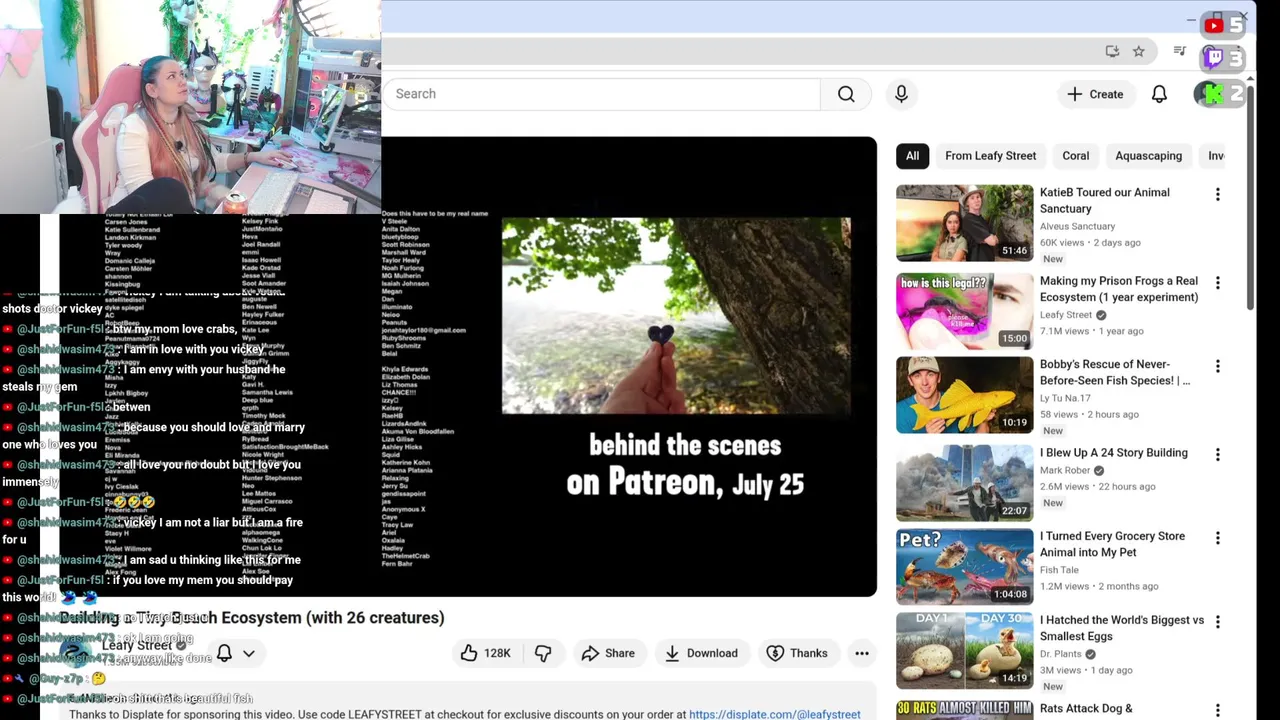Click the install app icon in address bar

click(x=1112, y=51)
